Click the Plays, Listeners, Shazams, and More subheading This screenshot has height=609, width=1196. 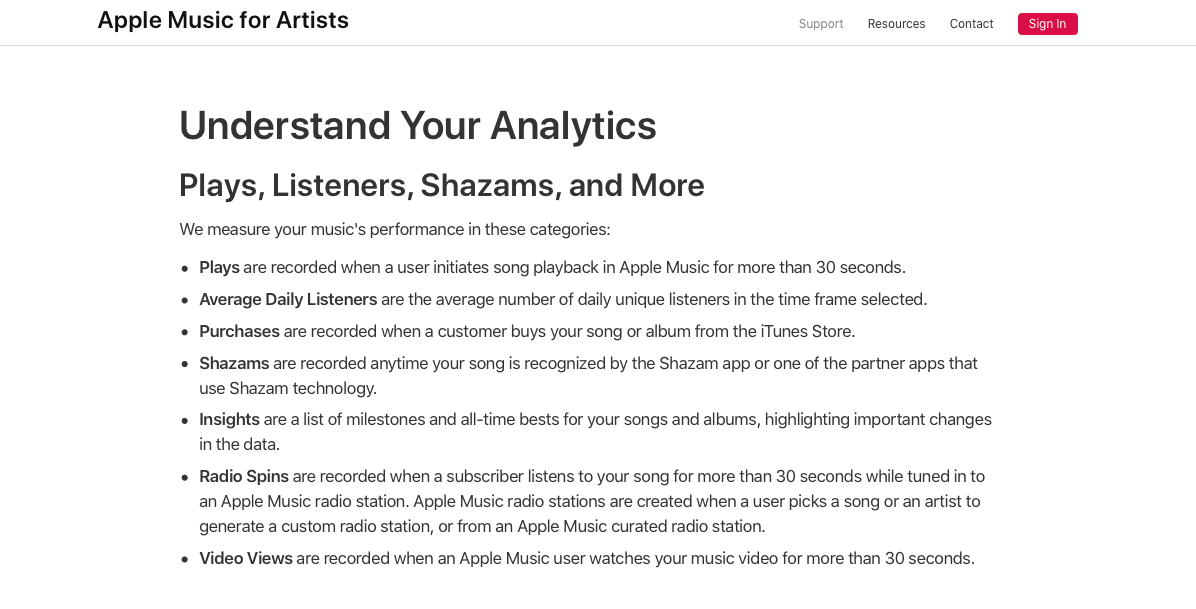click(442, 185)
